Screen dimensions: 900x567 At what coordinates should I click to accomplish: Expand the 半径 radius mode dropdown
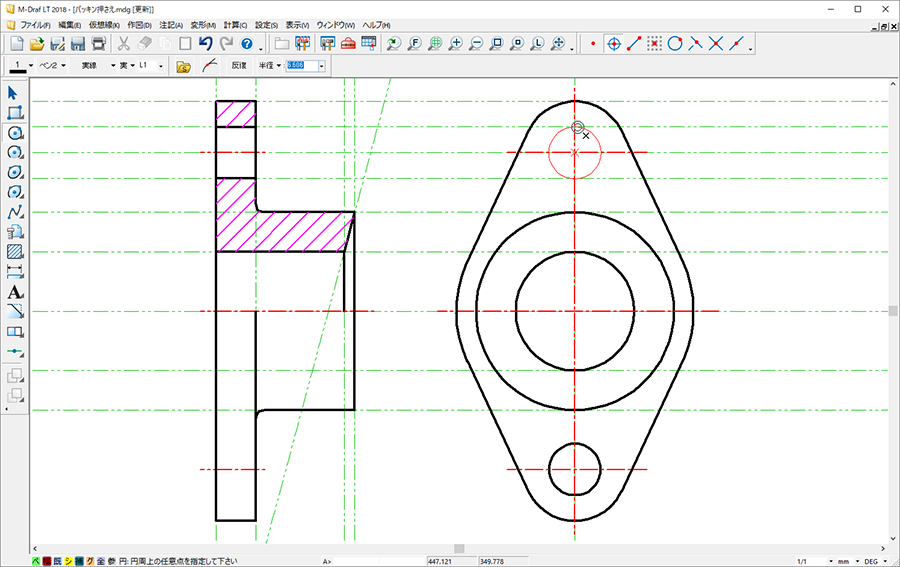point(271,66)
